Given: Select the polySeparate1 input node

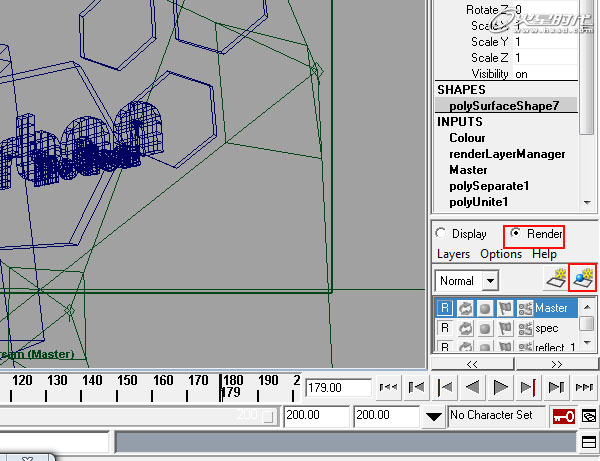Looking at the screenshot, I should point(489,186).
